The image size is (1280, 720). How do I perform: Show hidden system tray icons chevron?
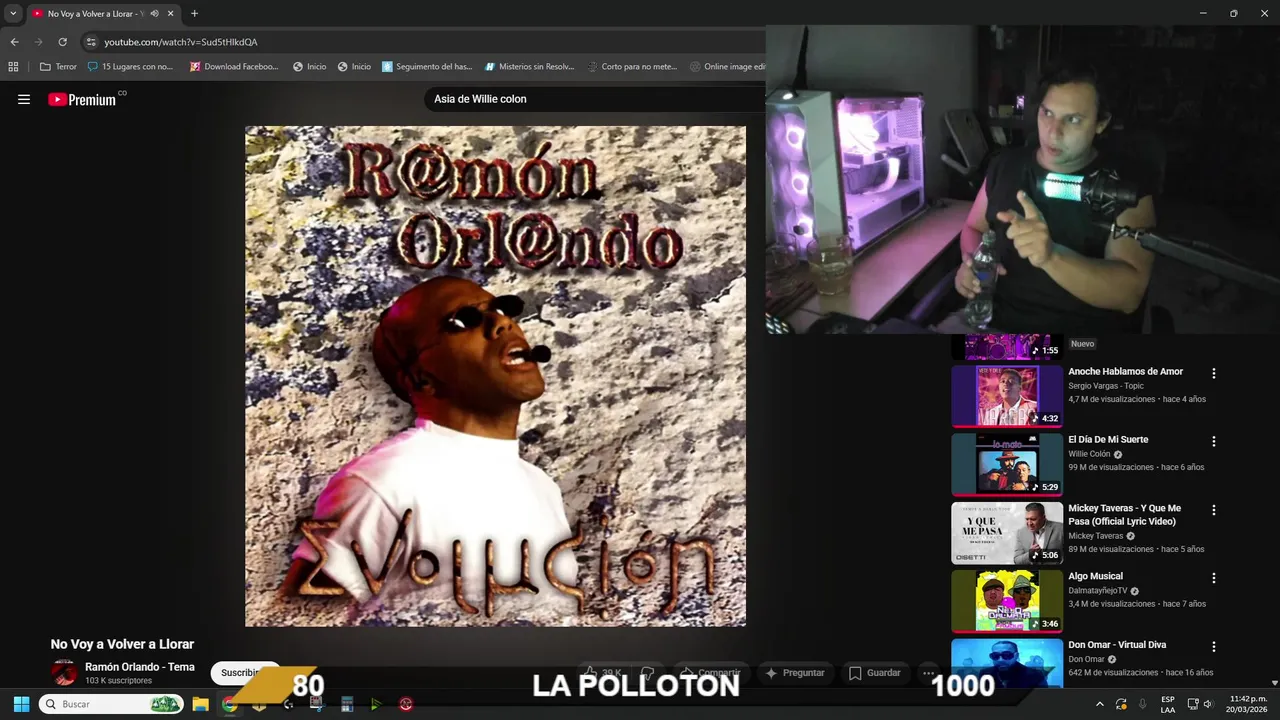[x=1100, y=704]
